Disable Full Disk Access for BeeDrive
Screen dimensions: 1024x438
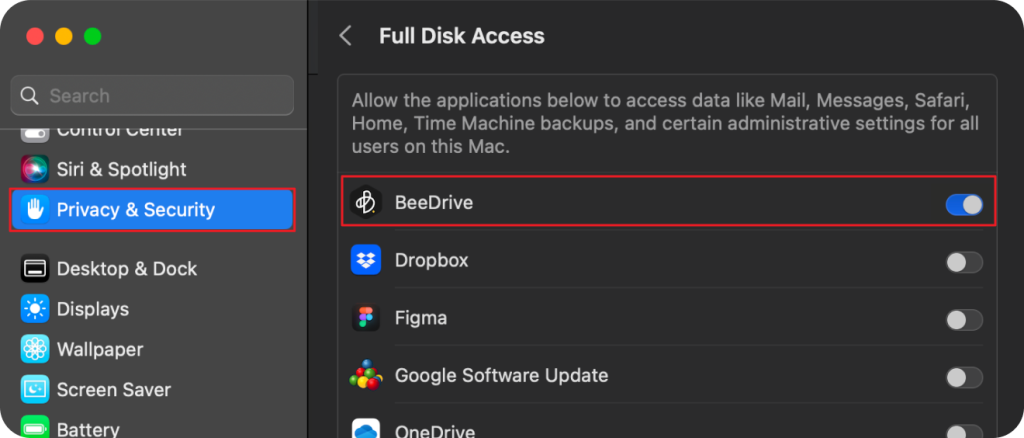[x=964, y=204]
